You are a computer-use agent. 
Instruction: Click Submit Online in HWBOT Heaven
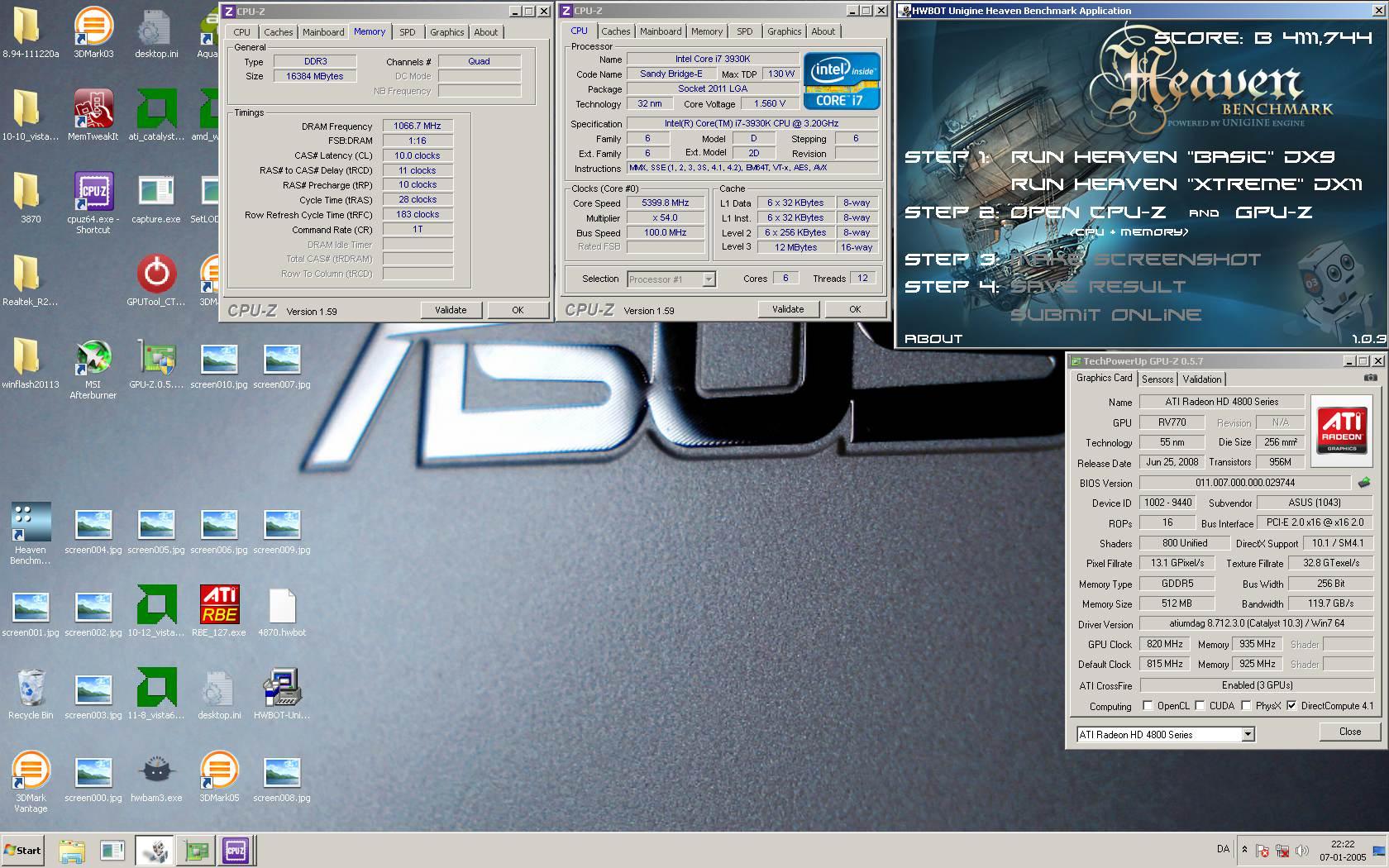click(1106, 315)
